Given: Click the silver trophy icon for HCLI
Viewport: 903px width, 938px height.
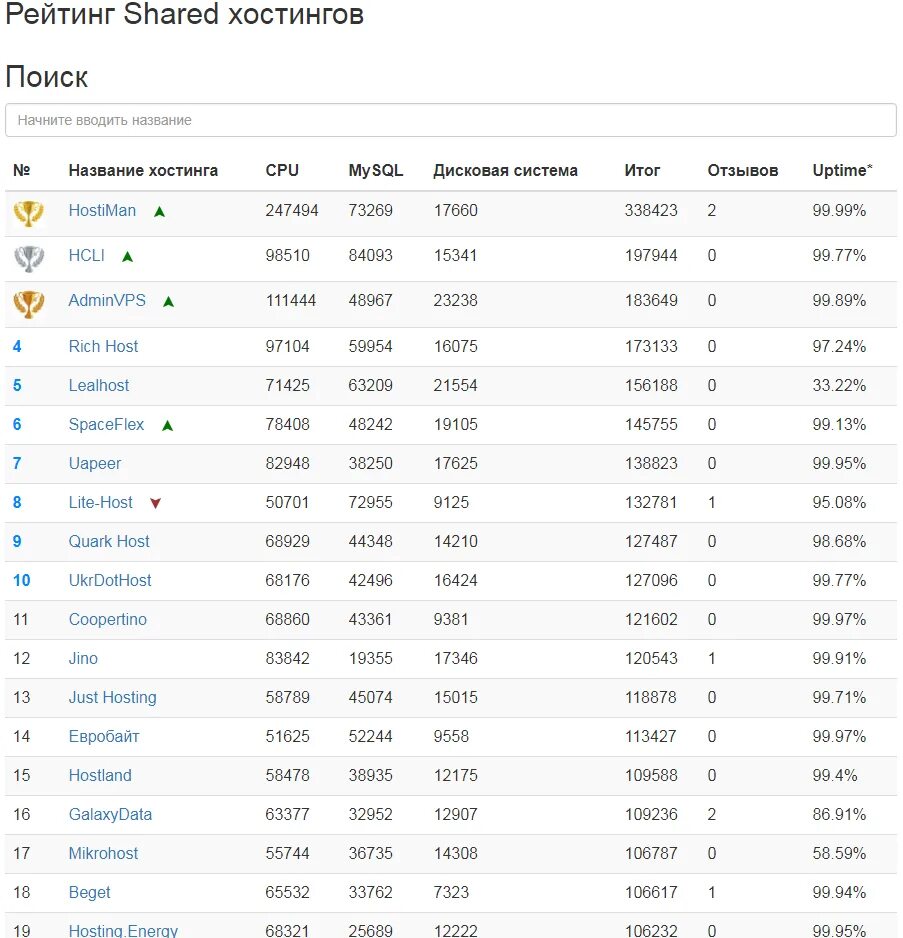Looking at the screenshot, I should click(28, 258).
